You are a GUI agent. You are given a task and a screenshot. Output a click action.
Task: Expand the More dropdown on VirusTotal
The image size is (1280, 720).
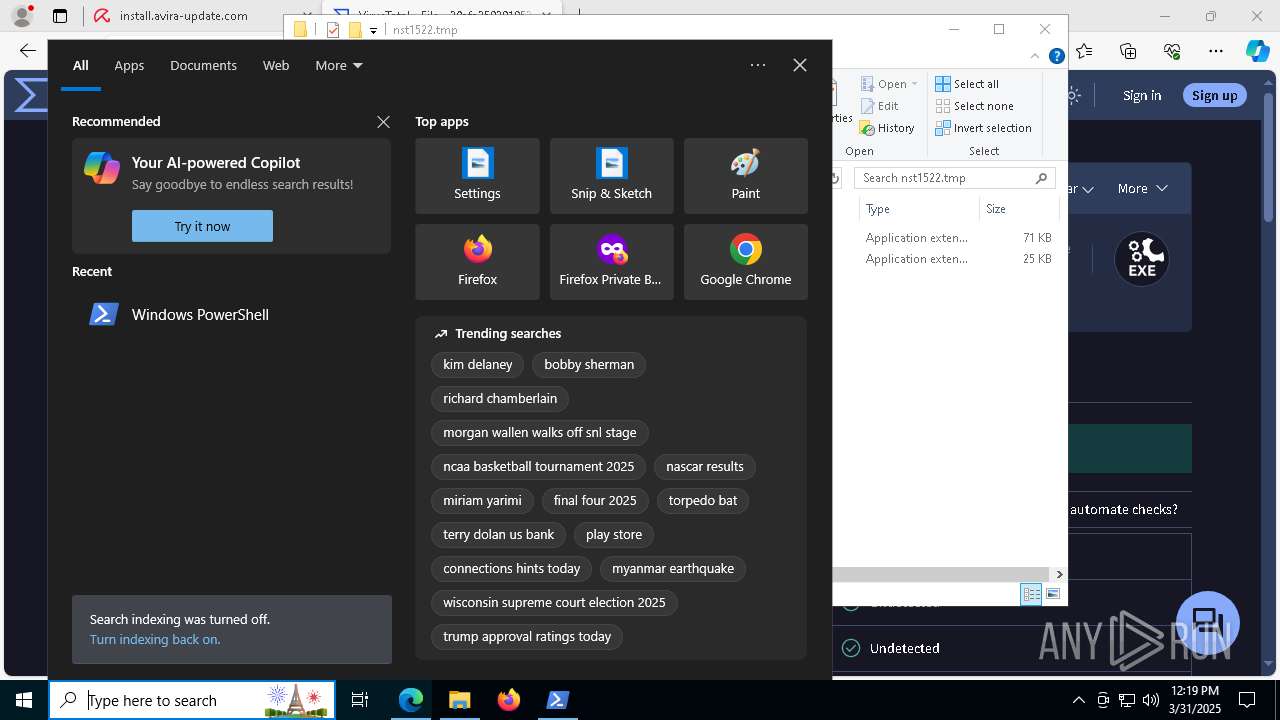pos(1142,188)
